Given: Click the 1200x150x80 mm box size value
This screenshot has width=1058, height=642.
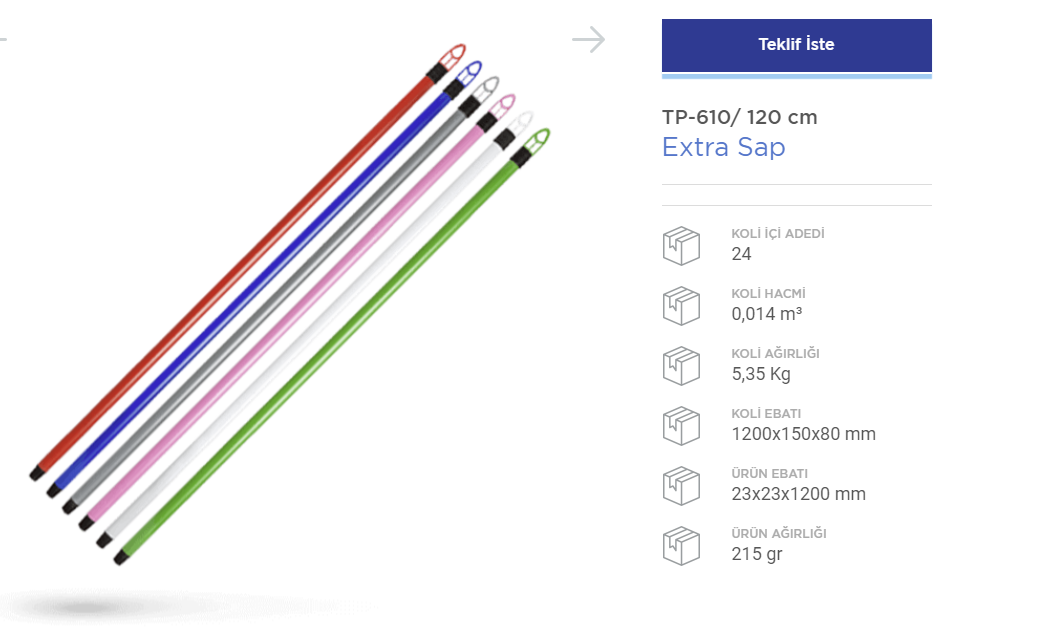Looking at the screenshot, I should click(x=803, y=434).
